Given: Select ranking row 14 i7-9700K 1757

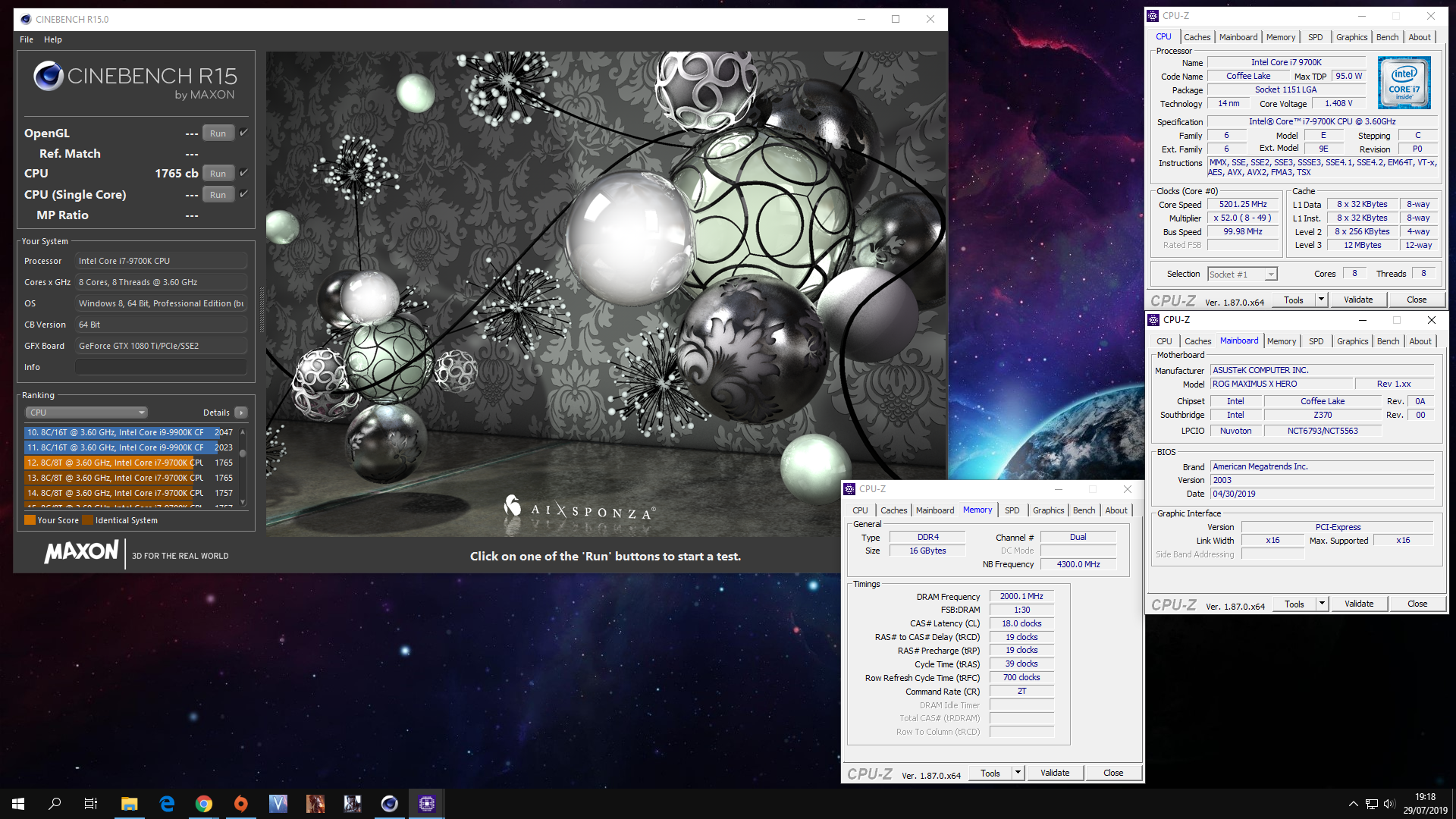Looking at the screenshot, I should [x=130, y=493].
